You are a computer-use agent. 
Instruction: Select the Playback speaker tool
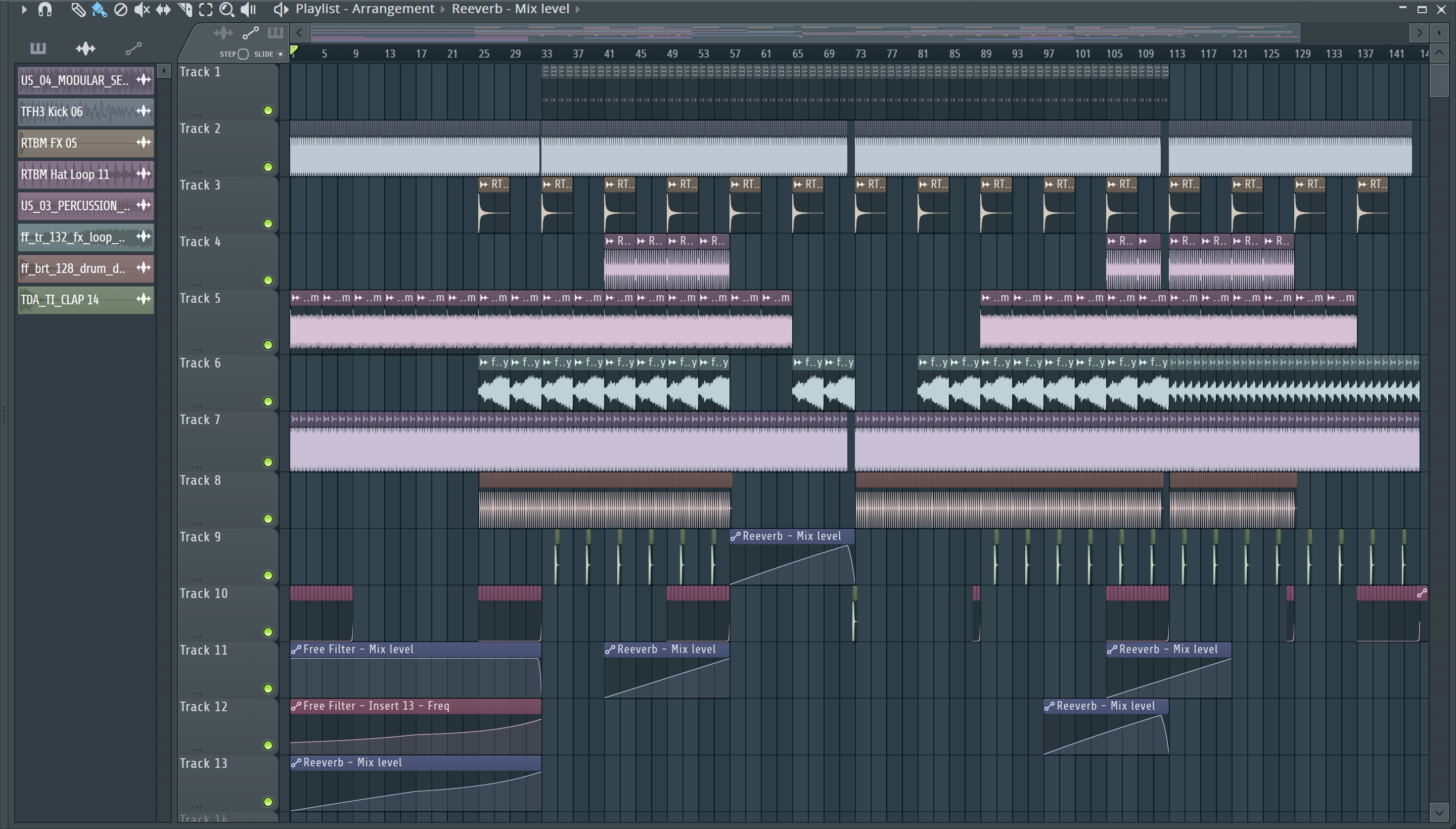pyautogui.click(x=248, y=9)
